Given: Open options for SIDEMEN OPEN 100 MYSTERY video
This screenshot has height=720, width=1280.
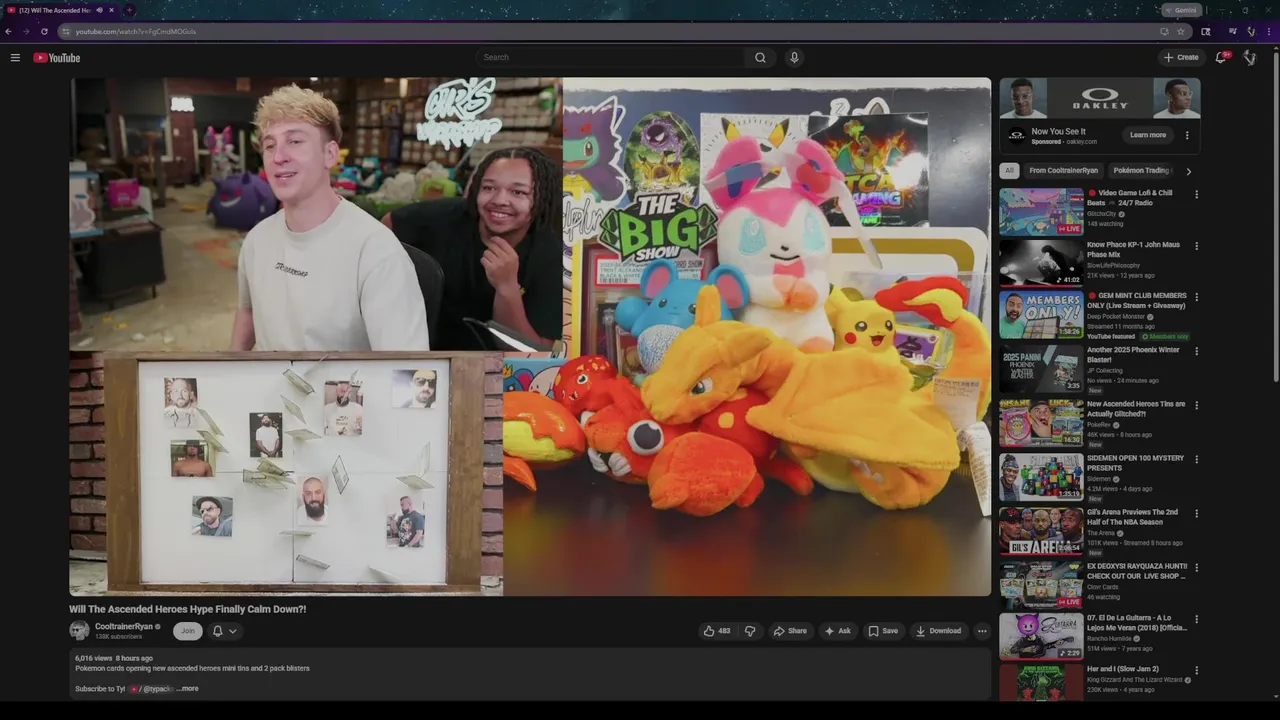Looking at the screenshot, I should 1196,460.
